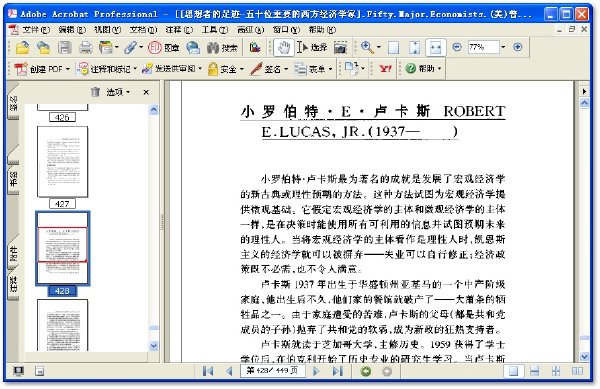Switch to Continuous Facing layout
This screenshot has height=389, width=600.
pos(556,371)
